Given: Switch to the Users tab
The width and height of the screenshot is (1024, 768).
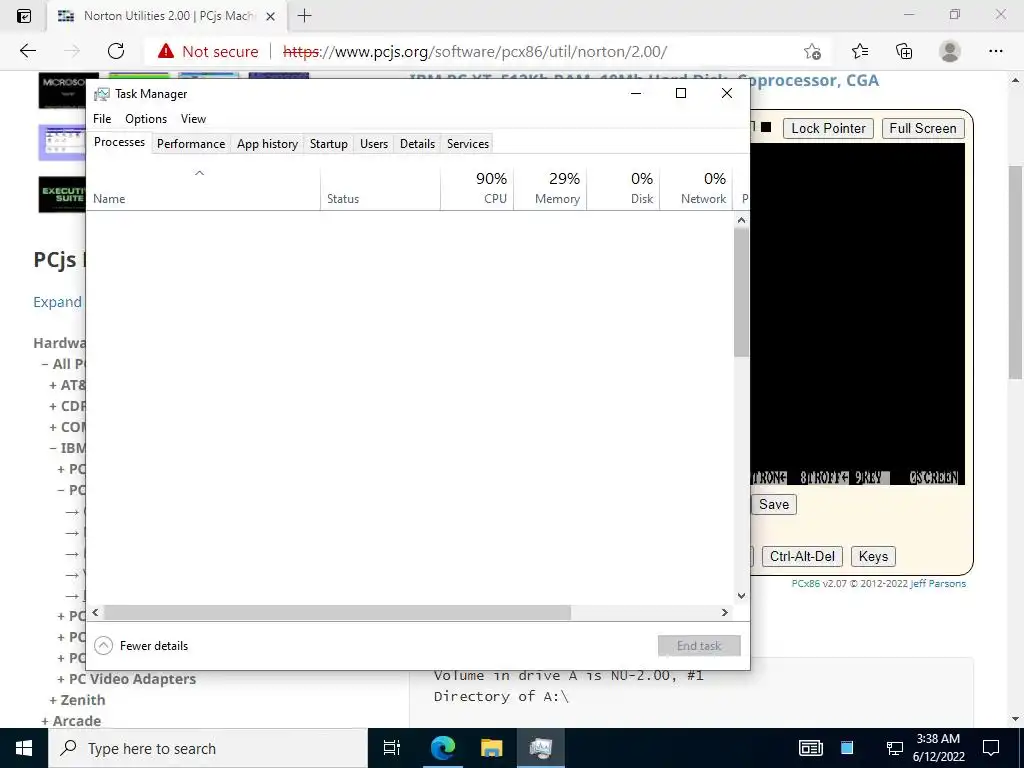Looking at the screenshot, I should pos(374,144).
